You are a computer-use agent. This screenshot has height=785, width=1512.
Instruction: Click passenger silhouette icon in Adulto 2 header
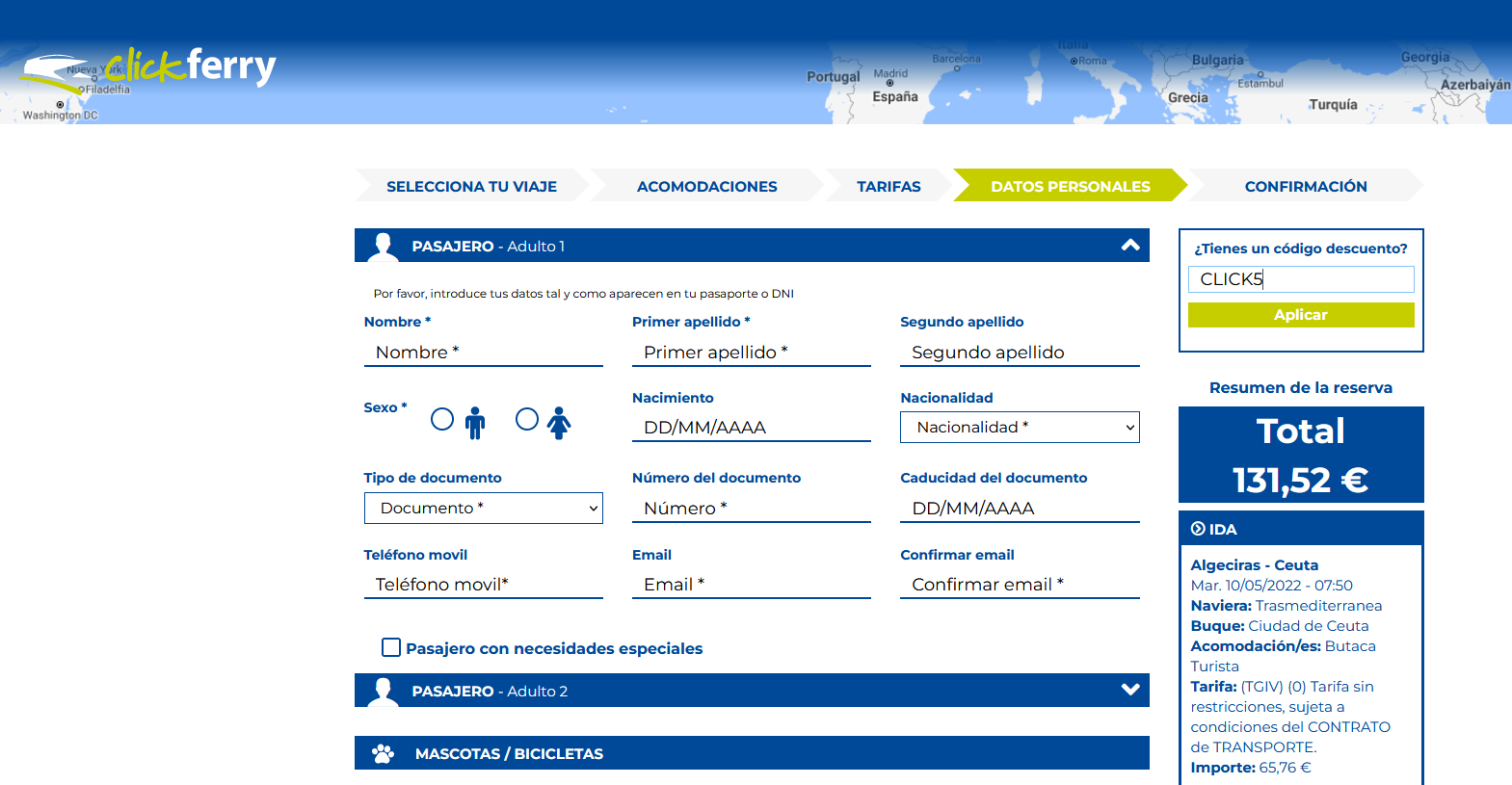click(x=384, y=692)
